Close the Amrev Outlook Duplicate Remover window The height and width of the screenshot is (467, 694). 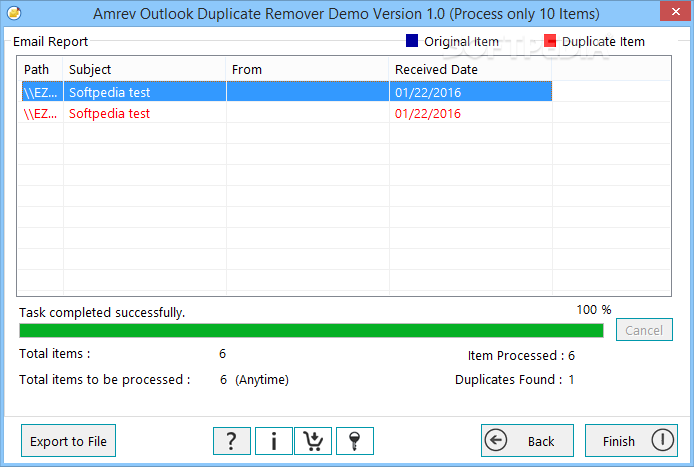coord(675,12)
